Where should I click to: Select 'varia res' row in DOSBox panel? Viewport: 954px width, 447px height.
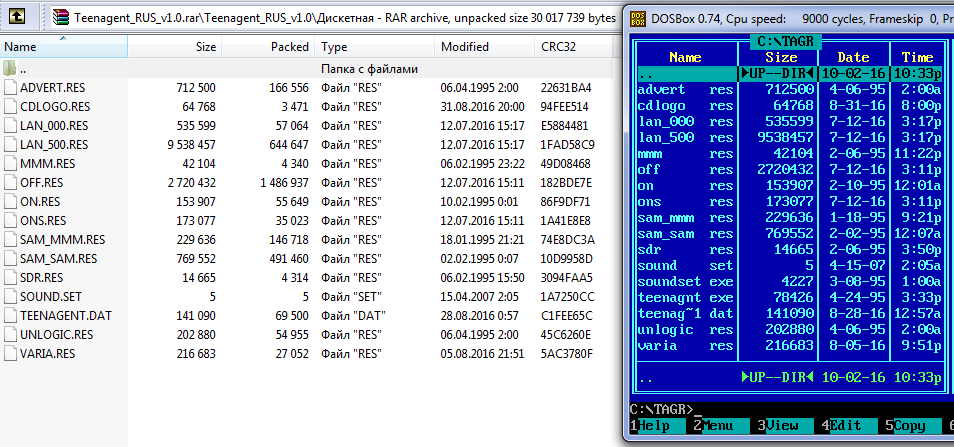coord(790,345)
